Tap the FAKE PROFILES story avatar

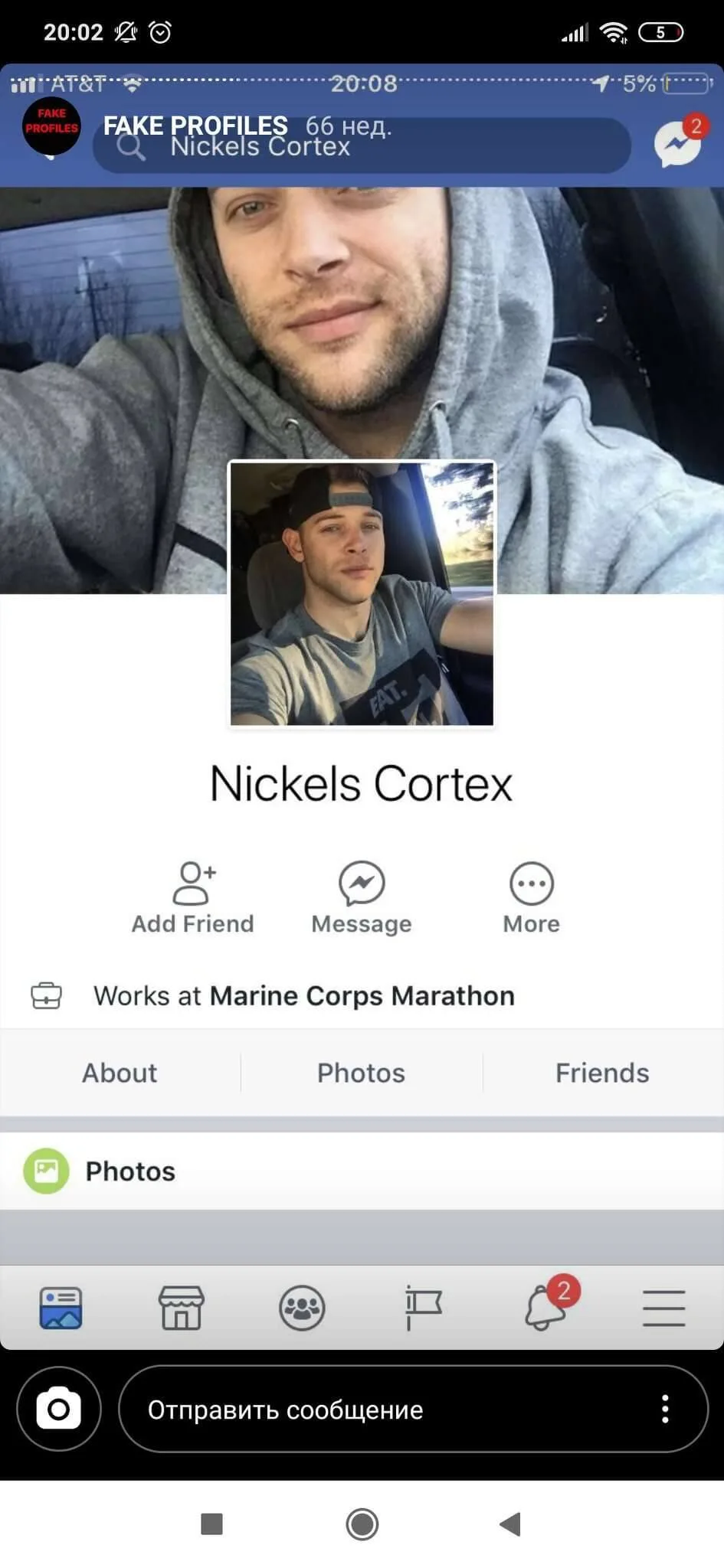coord(51,126)
